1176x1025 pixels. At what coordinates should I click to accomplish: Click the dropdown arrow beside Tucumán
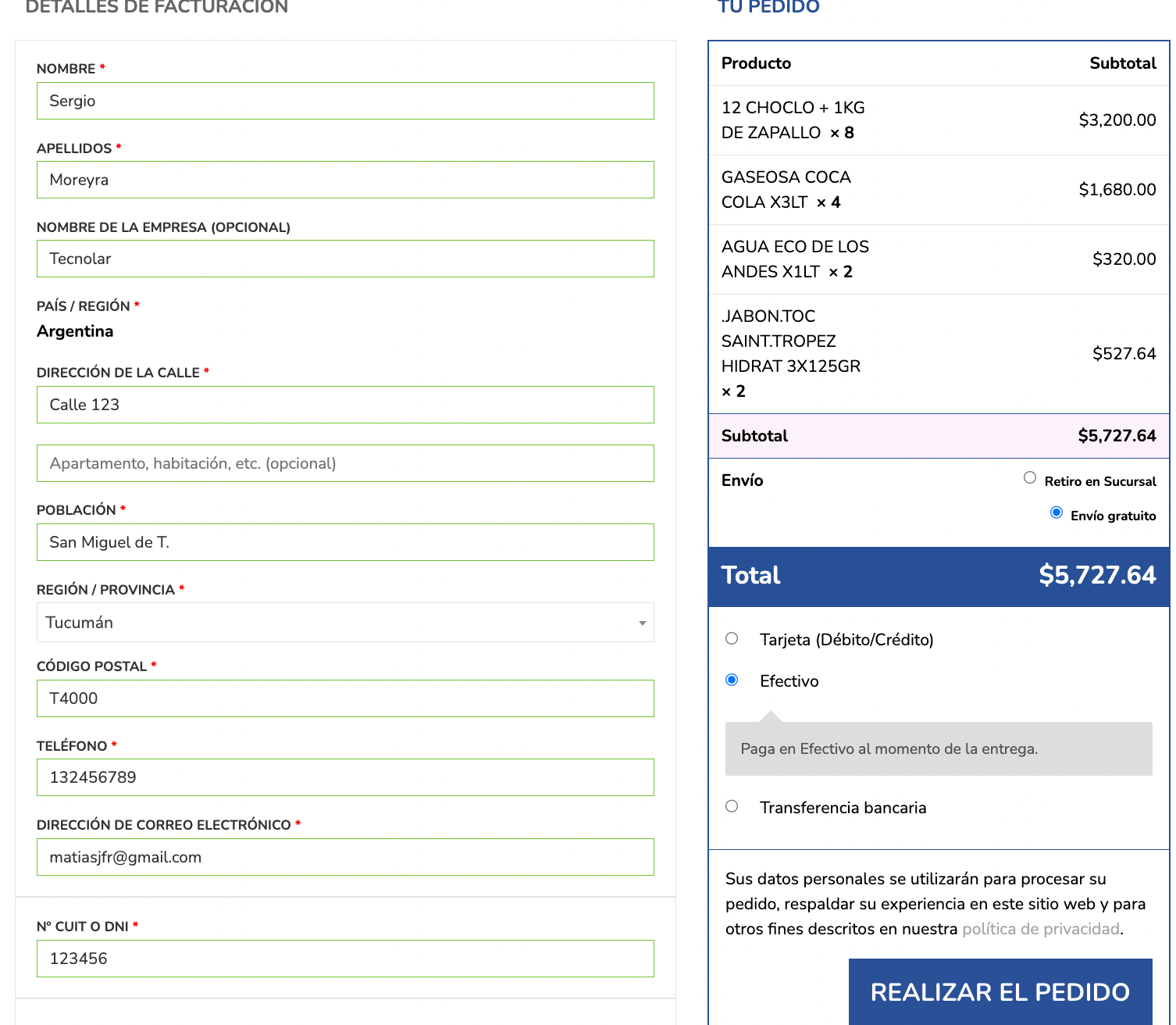(642, 623)
